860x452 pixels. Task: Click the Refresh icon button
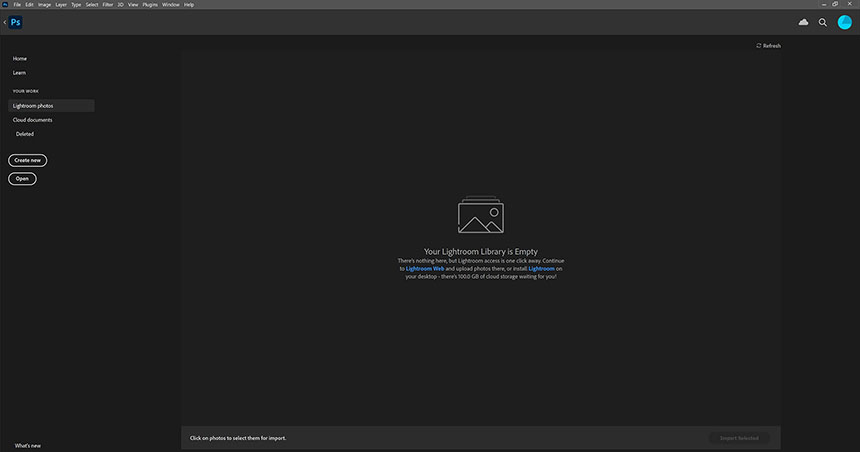click(x=768, y=46)
